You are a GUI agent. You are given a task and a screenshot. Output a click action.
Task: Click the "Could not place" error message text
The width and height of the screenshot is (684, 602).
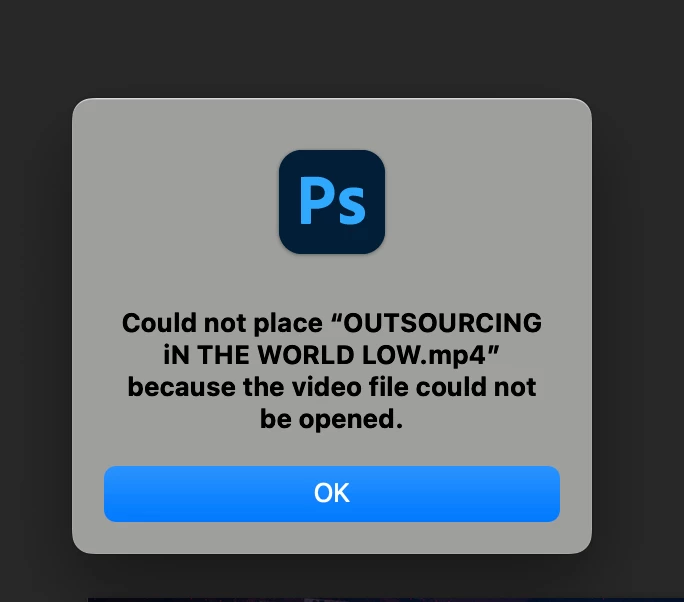[332, 371]
